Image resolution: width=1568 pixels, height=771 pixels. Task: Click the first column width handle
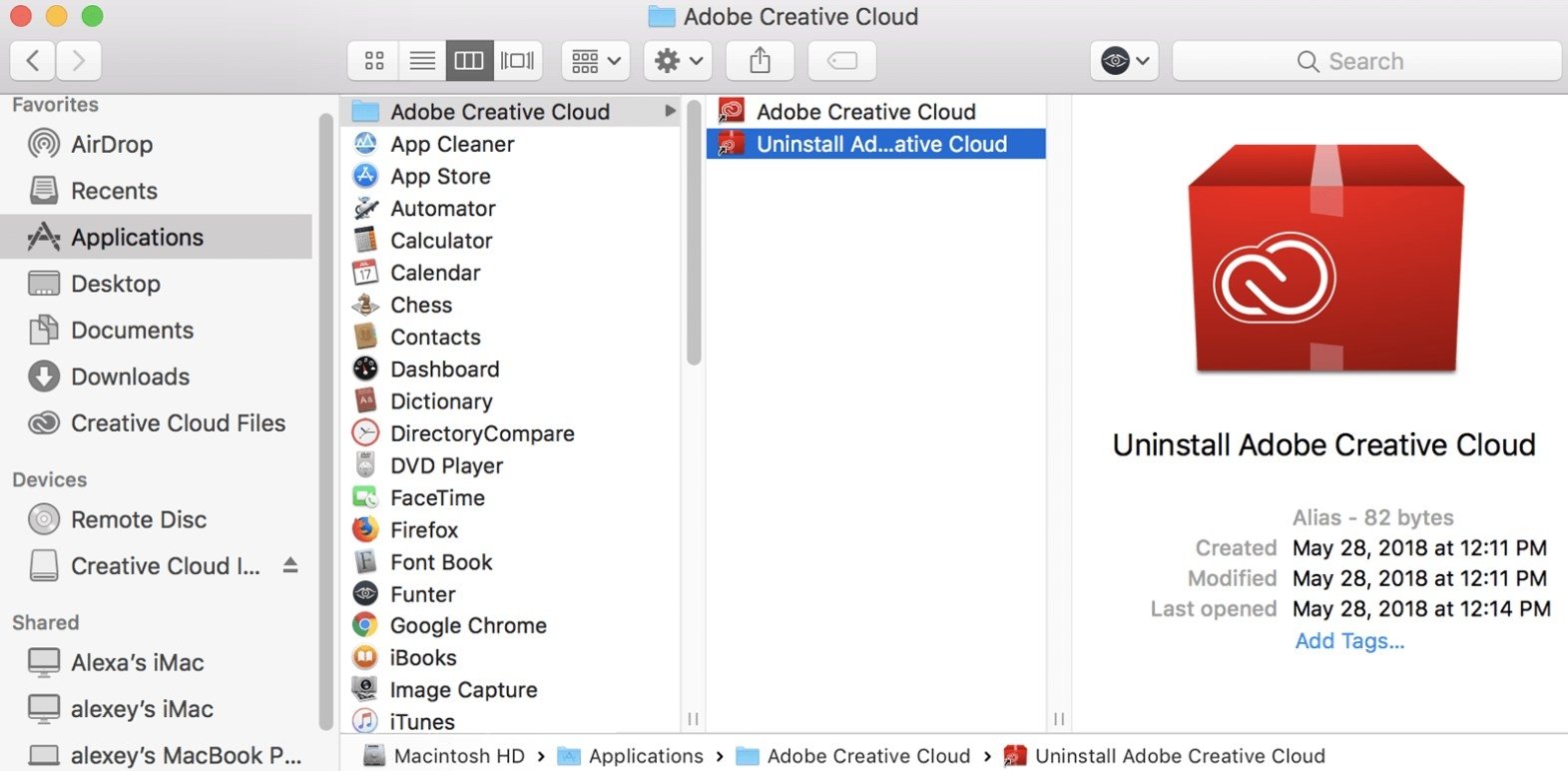(694, 719)
